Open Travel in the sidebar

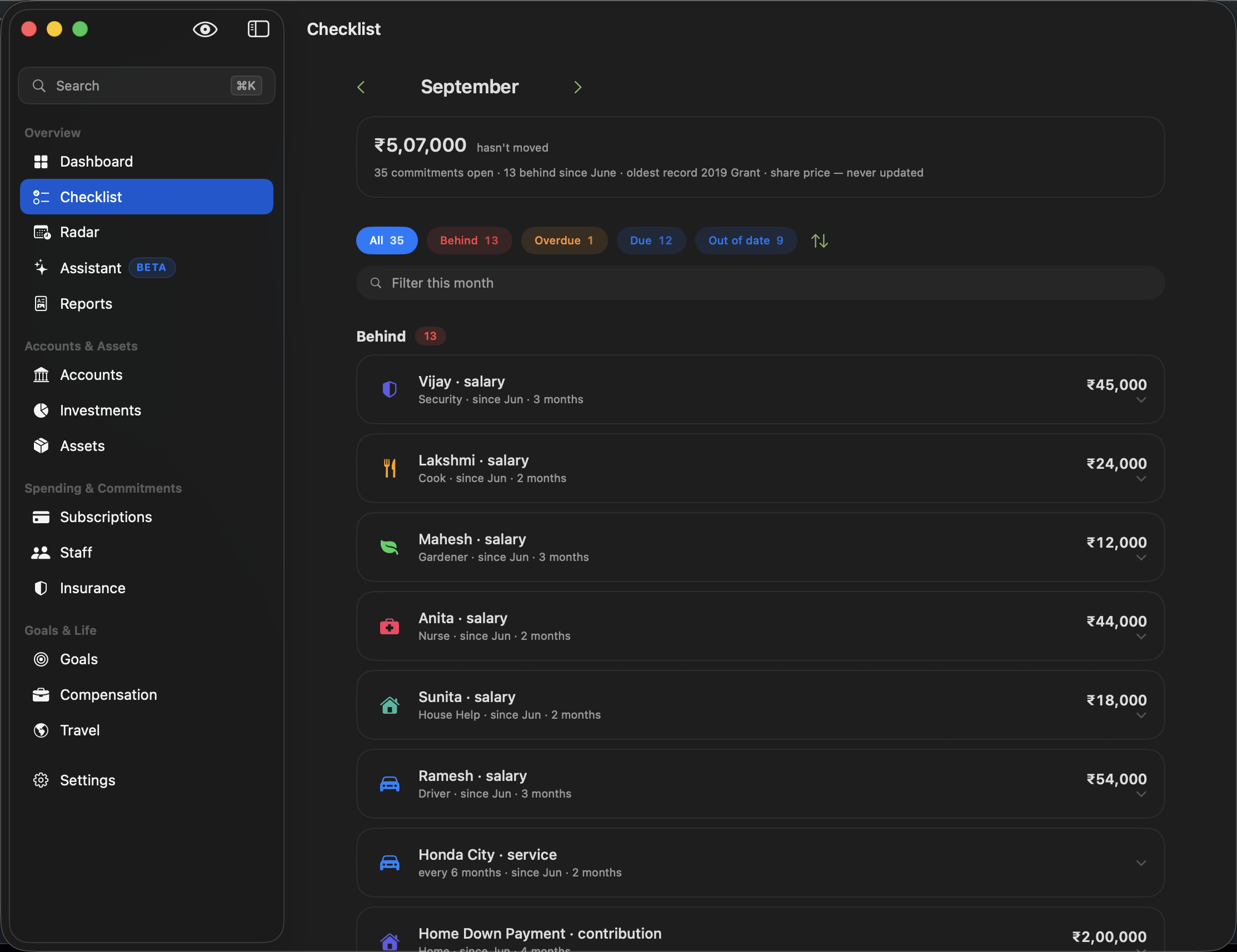(x=147, y=730)
